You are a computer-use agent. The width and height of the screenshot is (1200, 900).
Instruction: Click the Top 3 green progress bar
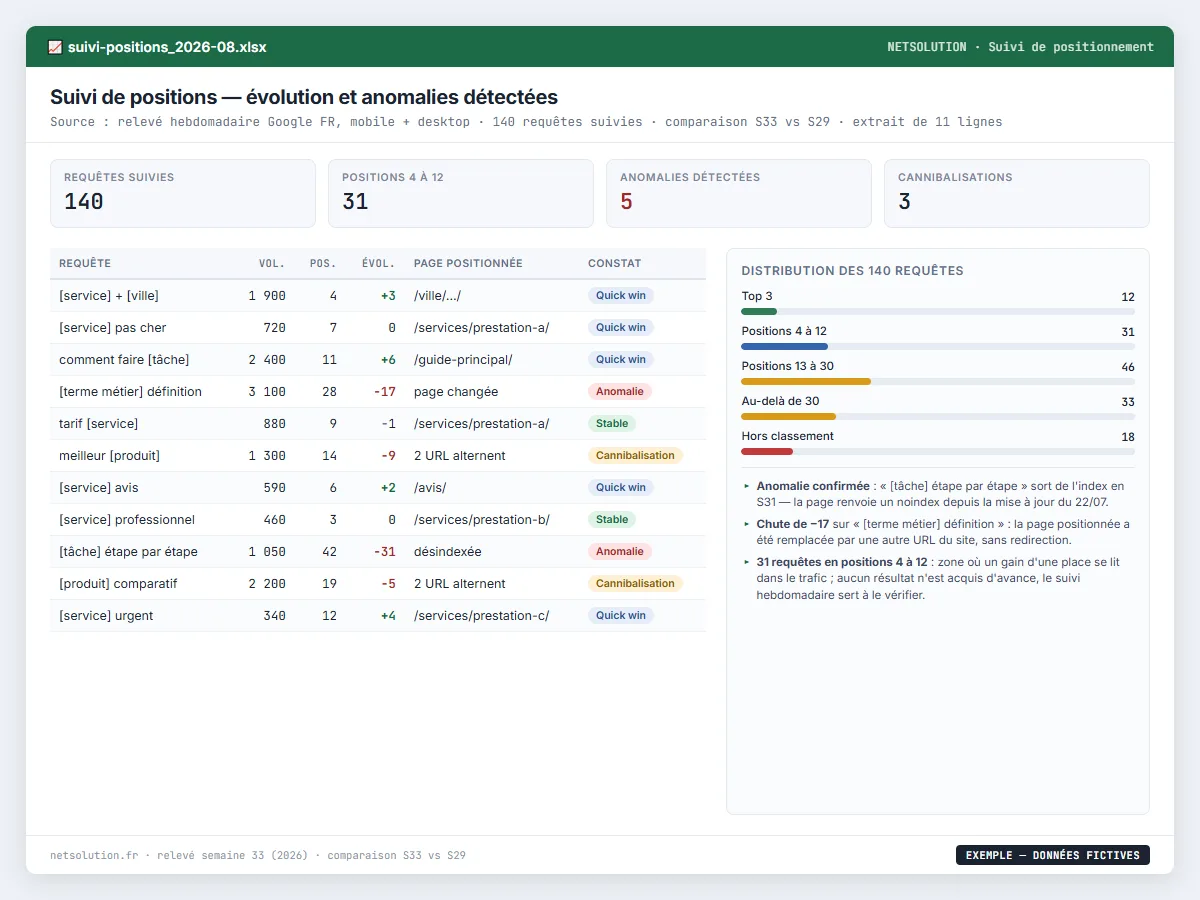point(759,311)
